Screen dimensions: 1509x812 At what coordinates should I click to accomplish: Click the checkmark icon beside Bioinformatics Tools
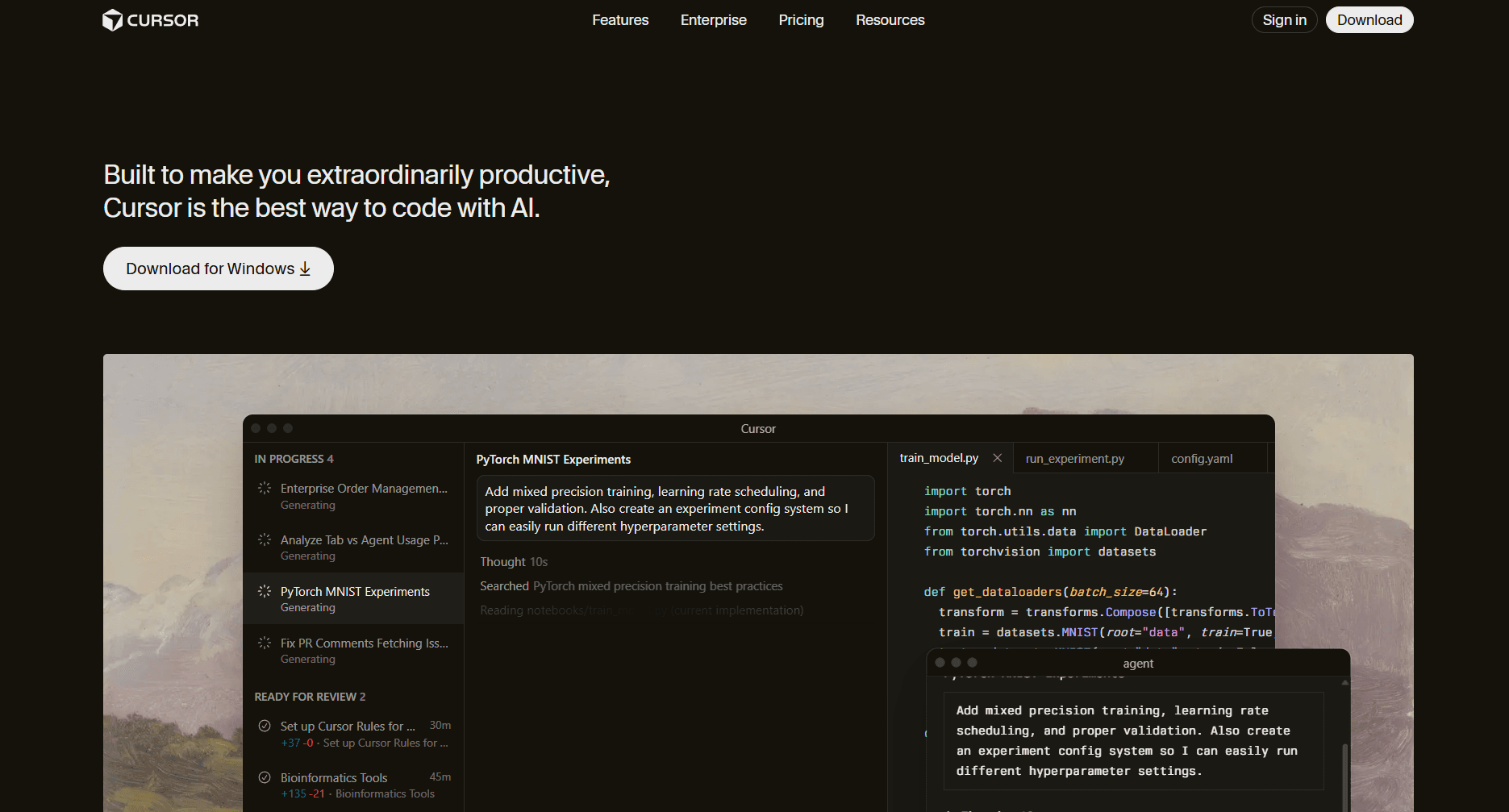click(264, 777)
